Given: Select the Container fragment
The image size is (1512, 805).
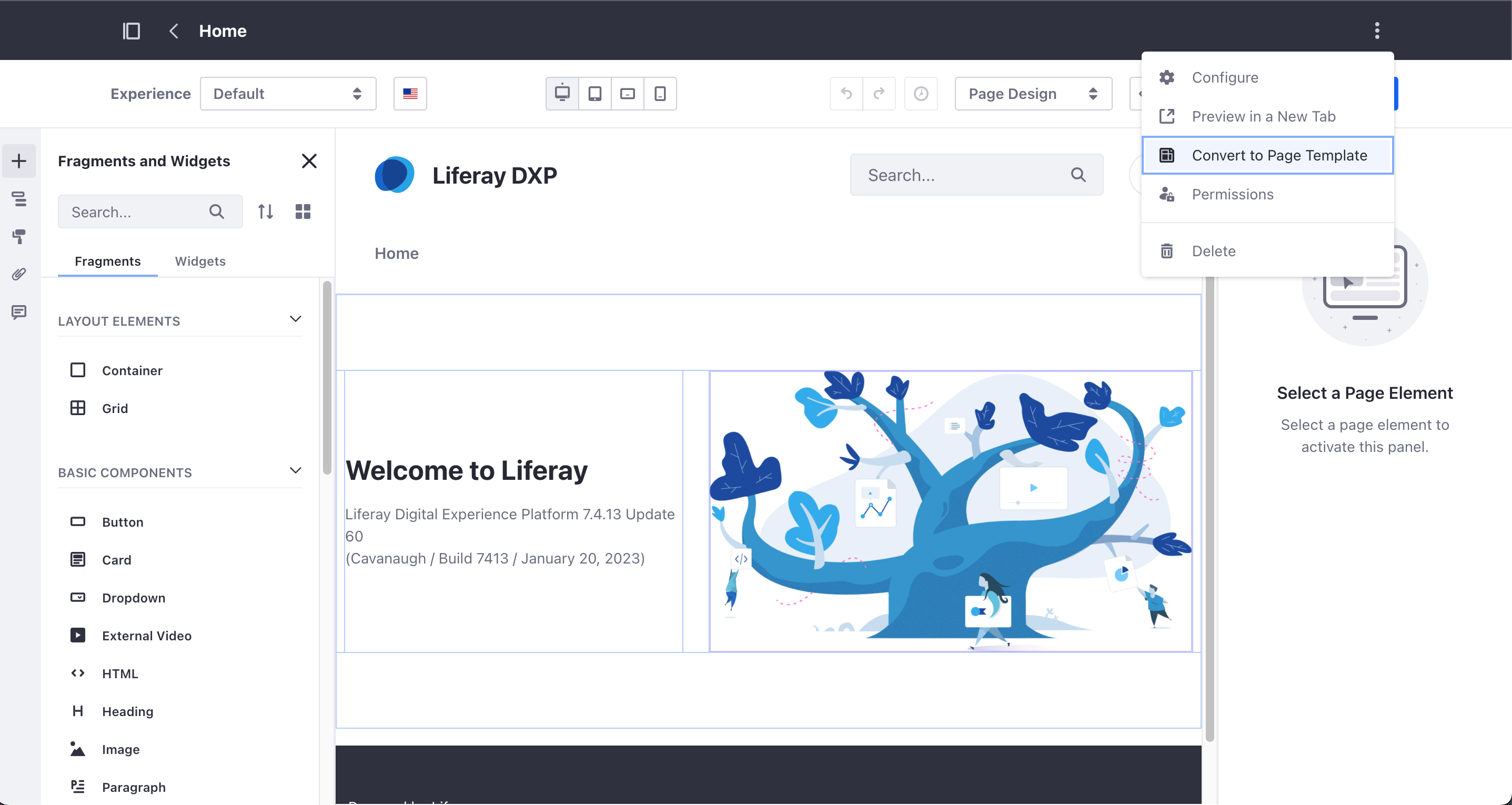Looking at the screenshot, I should (x=179, y=370).
